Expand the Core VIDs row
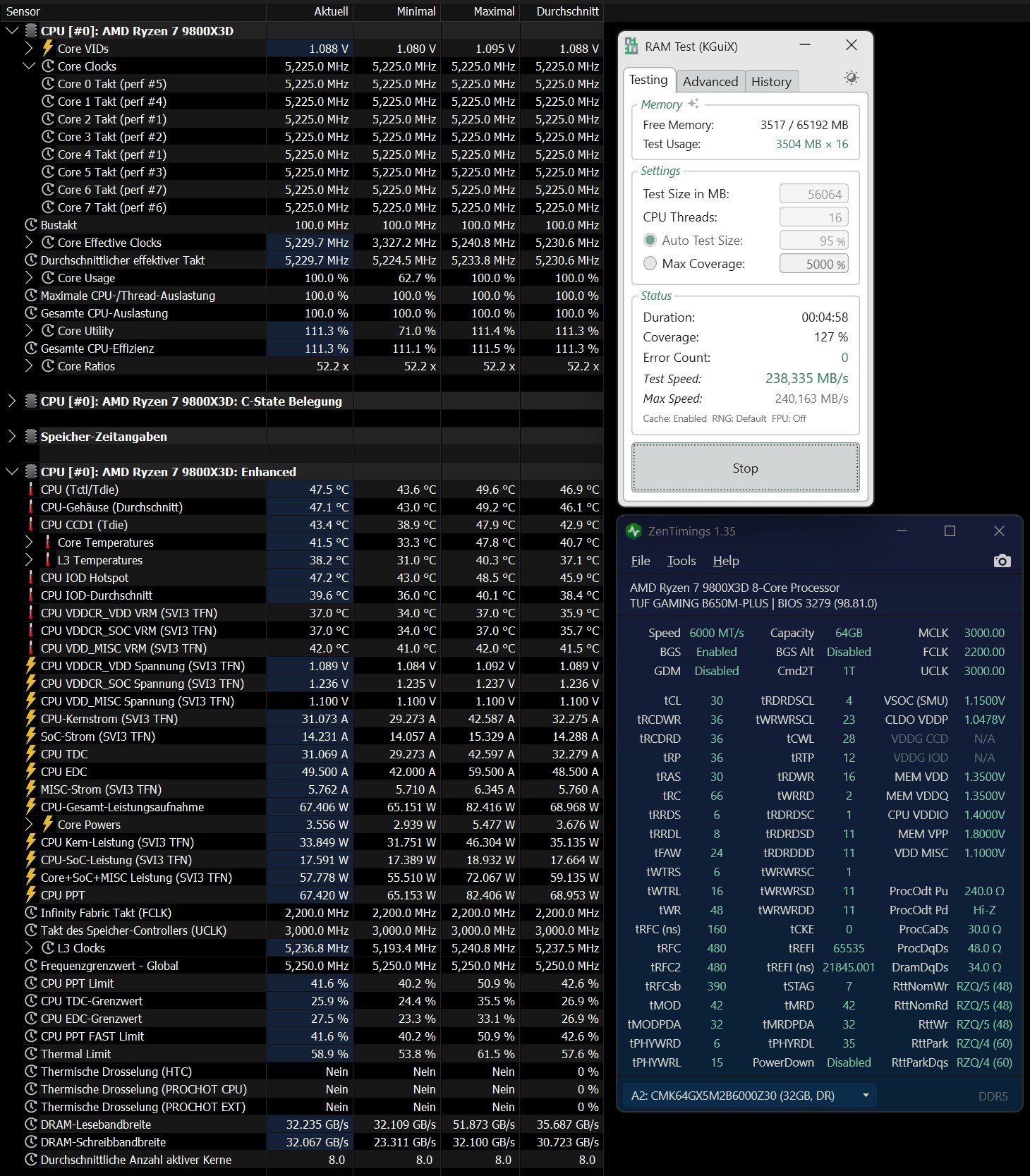Viewport: 1030px width, 1176px height. (29, 49)
